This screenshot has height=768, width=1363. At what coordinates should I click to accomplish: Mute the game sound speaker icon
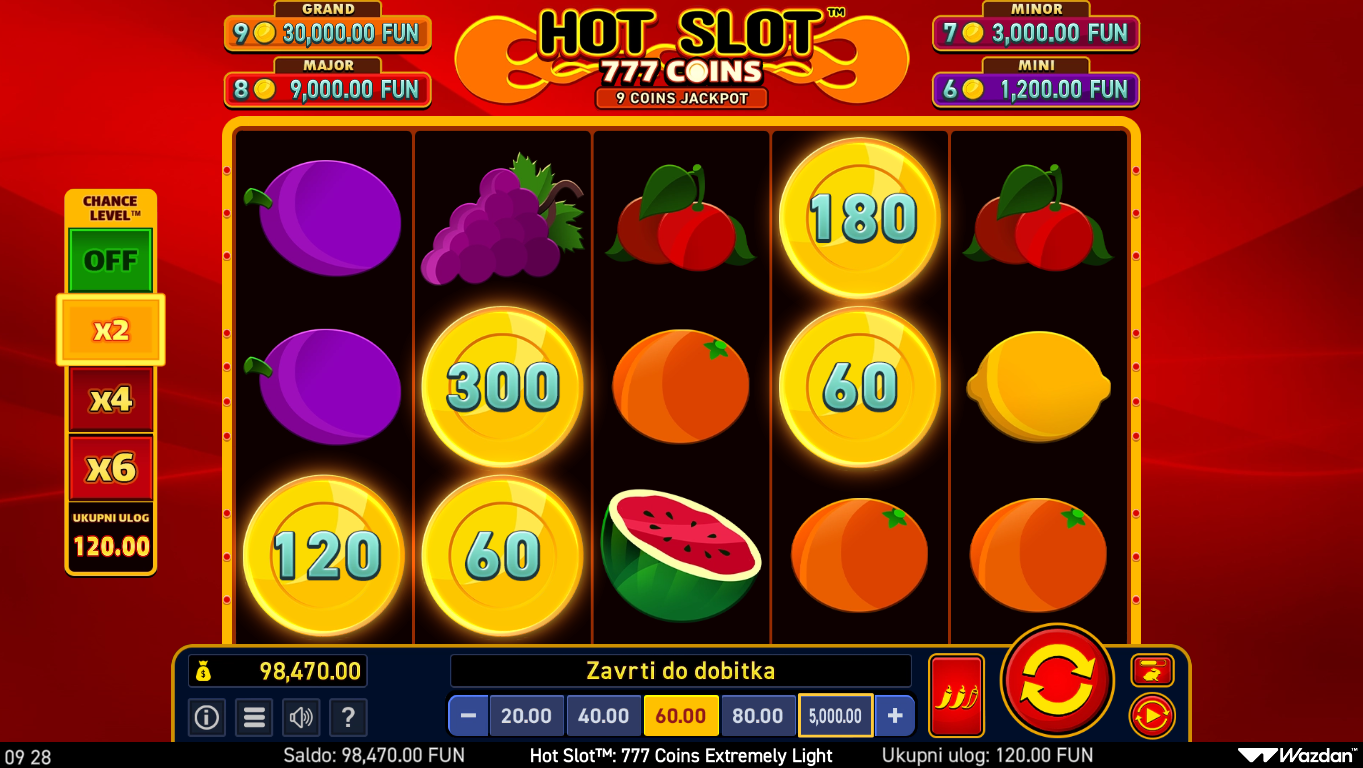[x=301, y=717]
